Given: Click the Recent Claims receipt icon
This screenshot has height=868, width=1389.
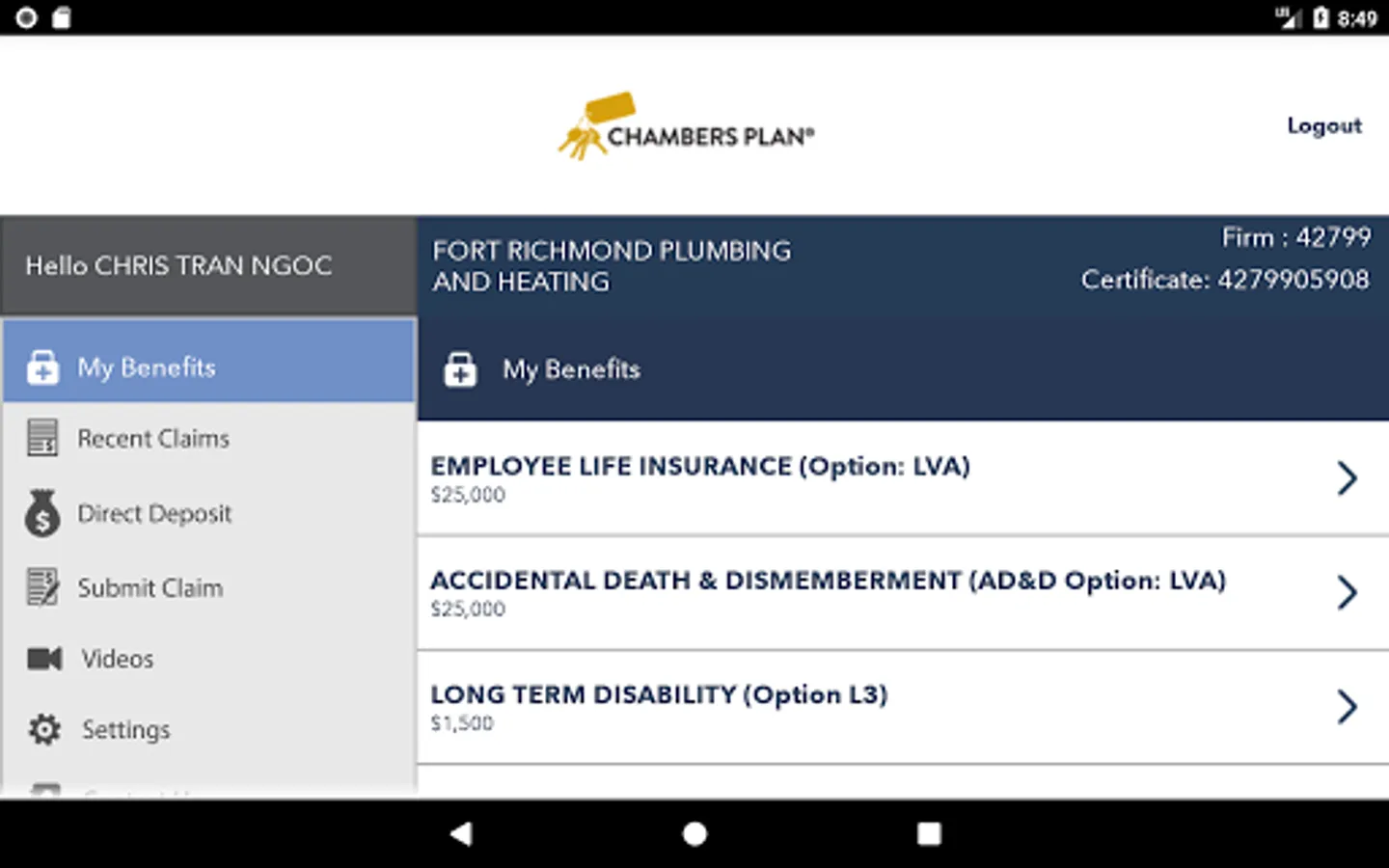Looking at the screenshot, I should (42, 438).
